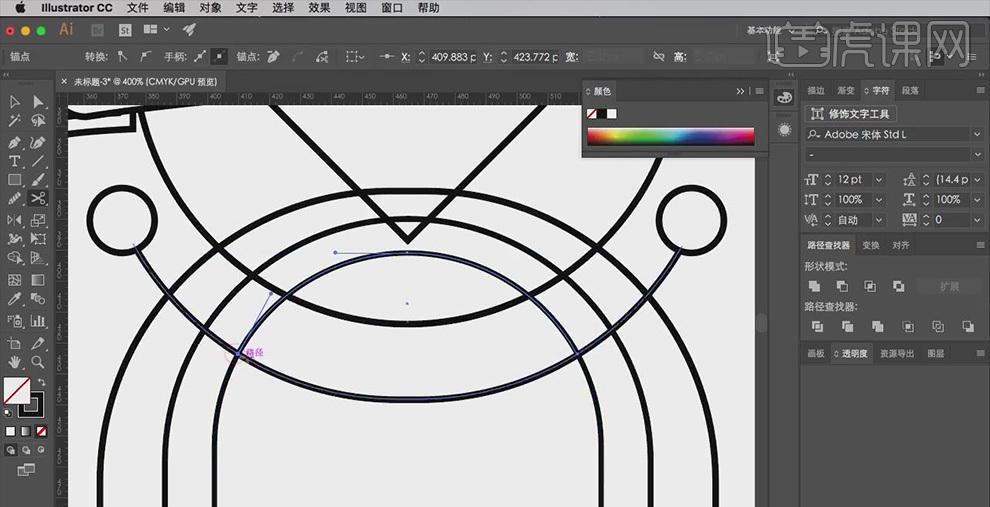Select the Lasso tool
Image resolution: width=990 pixels, height=507 pixels.
point(39,121)
